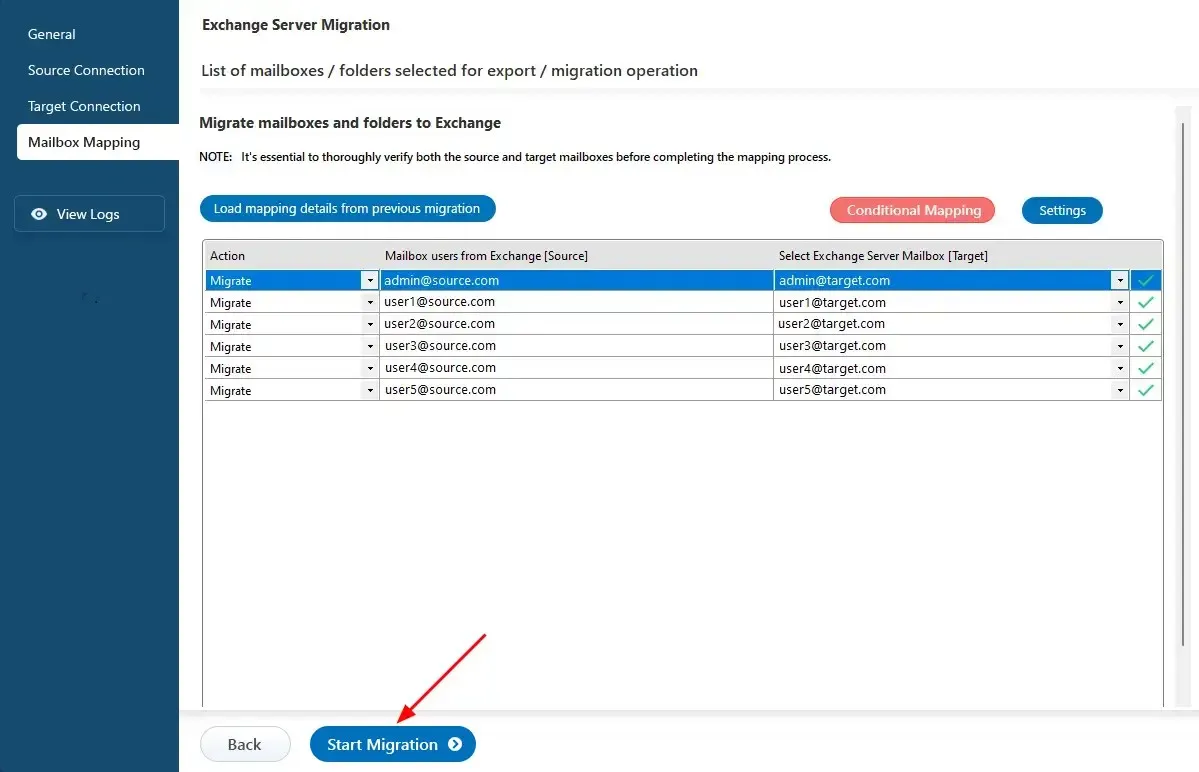Expand target mailbox dropdown for user1@target.com
Image resolution: width=1199 pixels, height=772 pixels.
point(1119,303)
